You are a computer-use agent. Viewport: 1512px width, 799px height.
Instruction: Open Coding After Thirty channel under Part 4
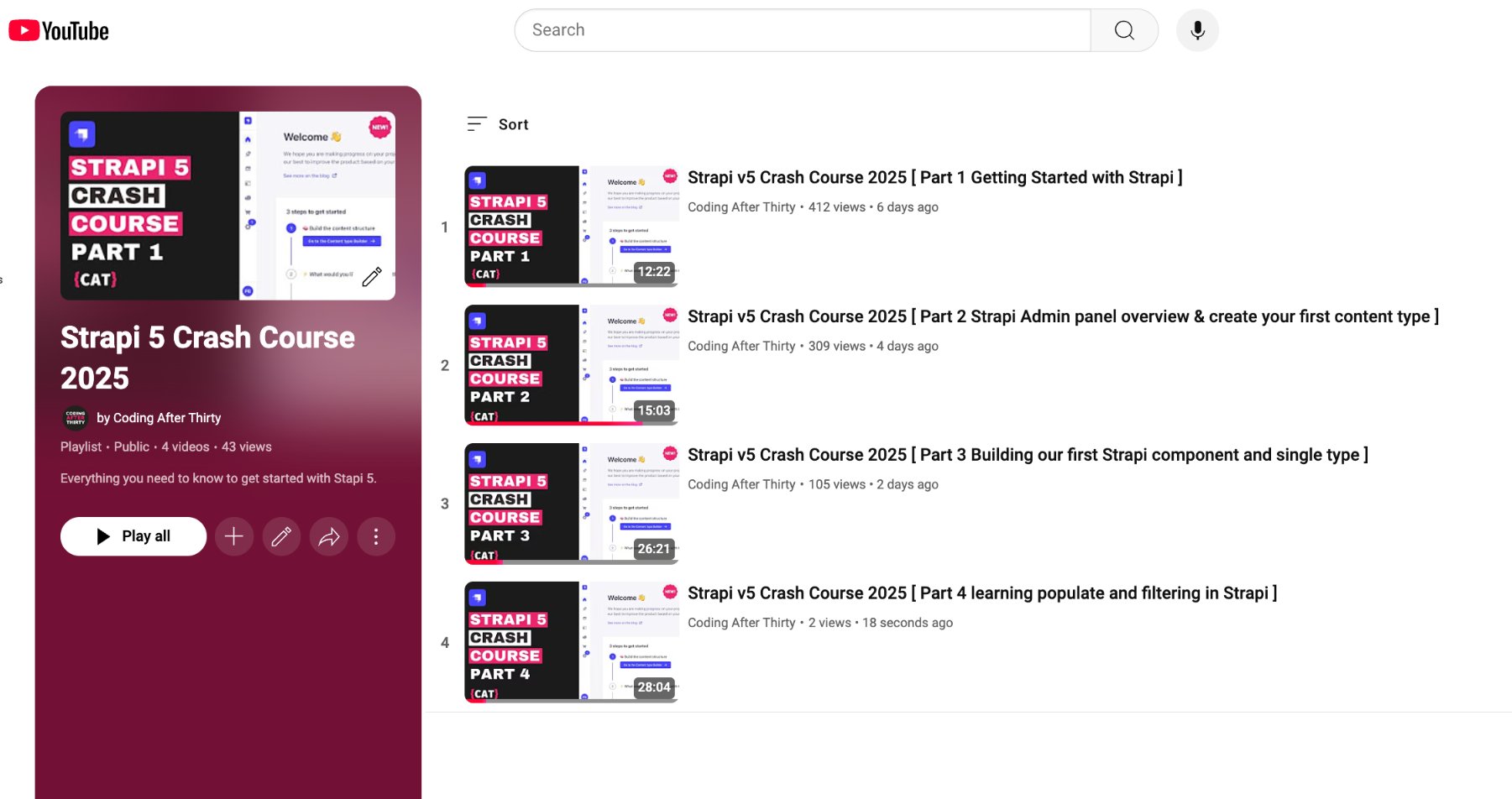tap(741, 623)
